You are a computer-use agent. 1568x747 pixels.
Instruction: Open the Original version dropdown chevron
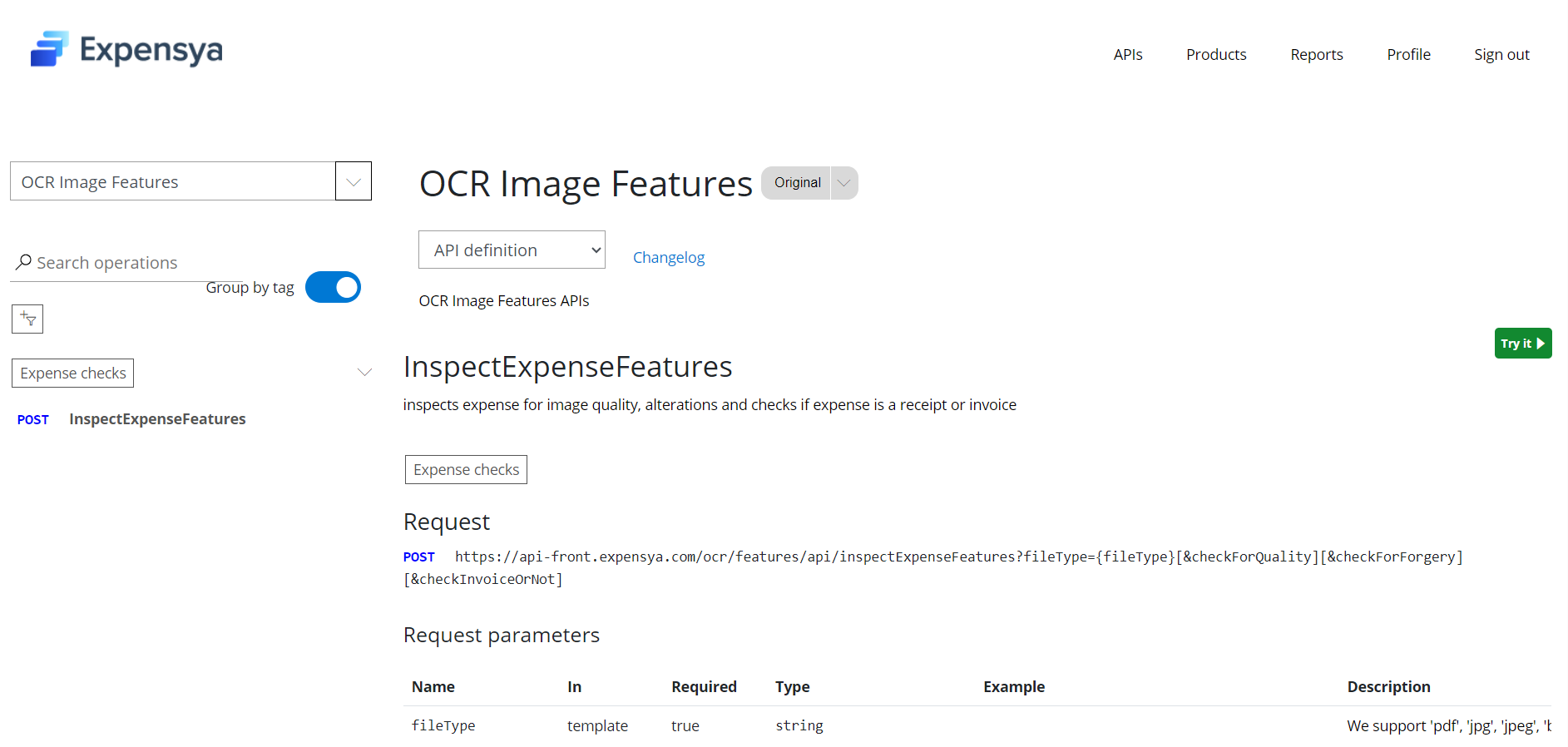844,183
